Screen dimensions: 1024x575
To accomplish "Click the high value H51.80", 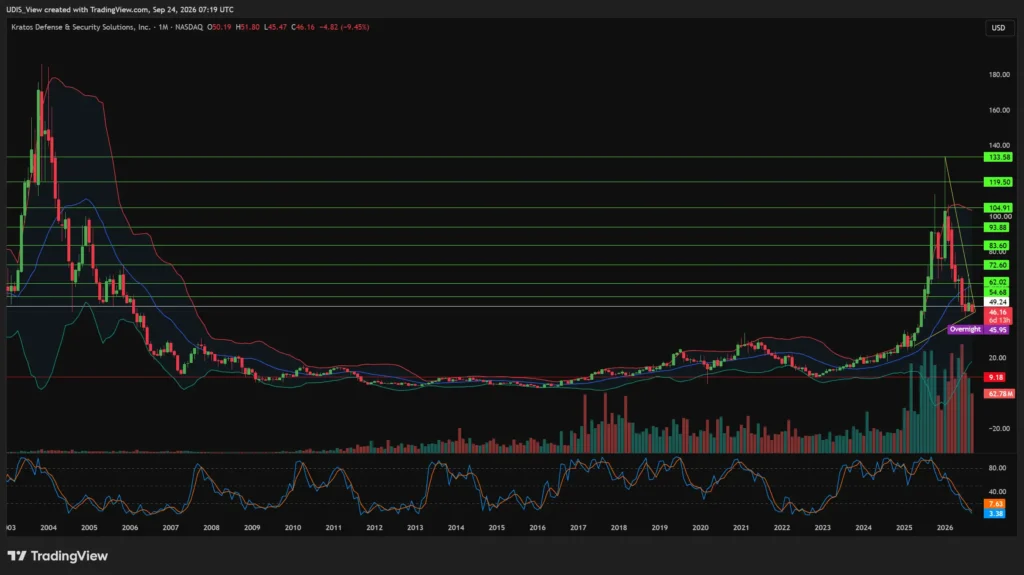I will tap(248, 27).
